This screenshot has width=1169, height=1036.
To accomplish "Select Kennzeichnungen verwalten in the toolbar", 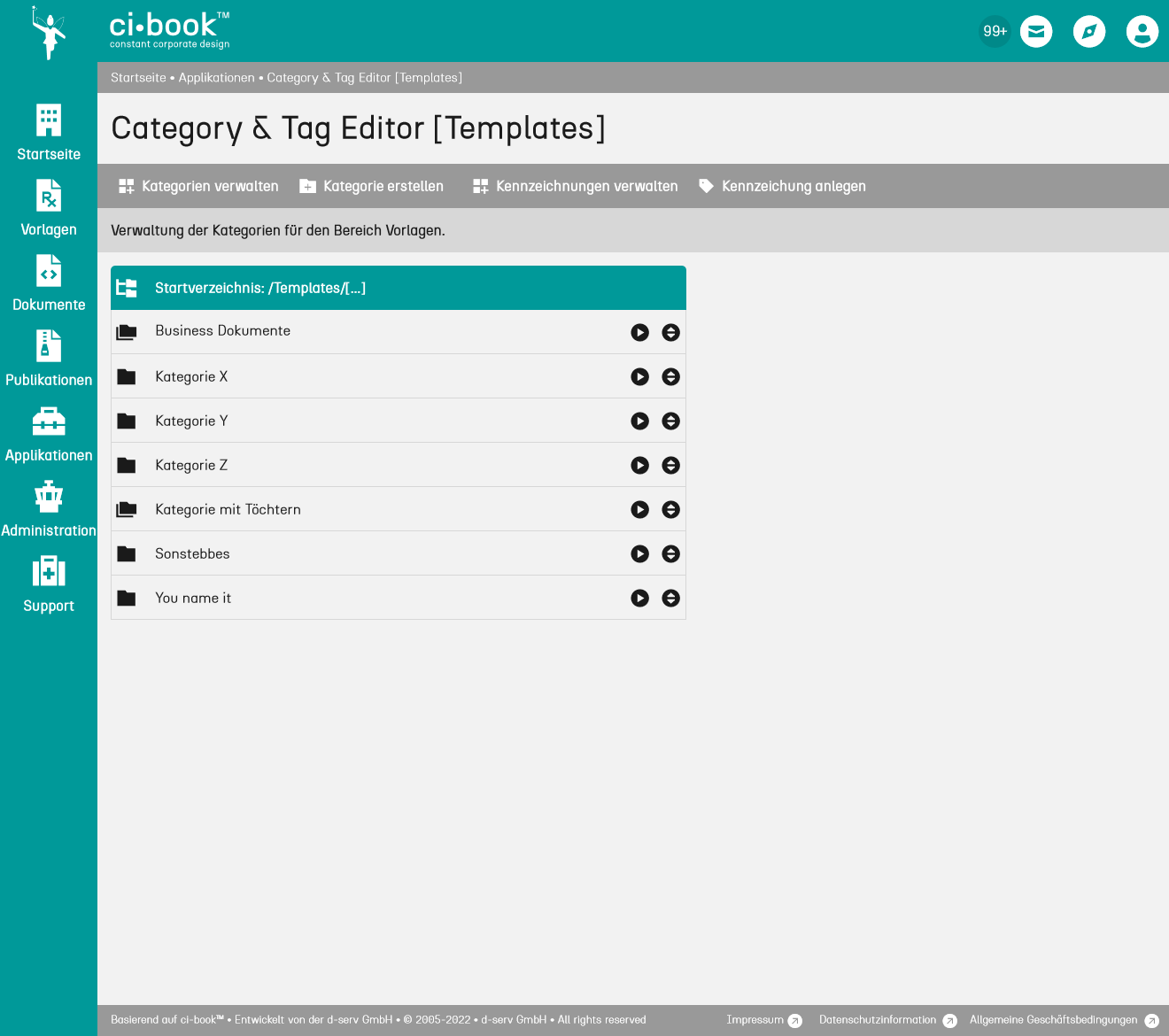I will click(x=575, y=186).
